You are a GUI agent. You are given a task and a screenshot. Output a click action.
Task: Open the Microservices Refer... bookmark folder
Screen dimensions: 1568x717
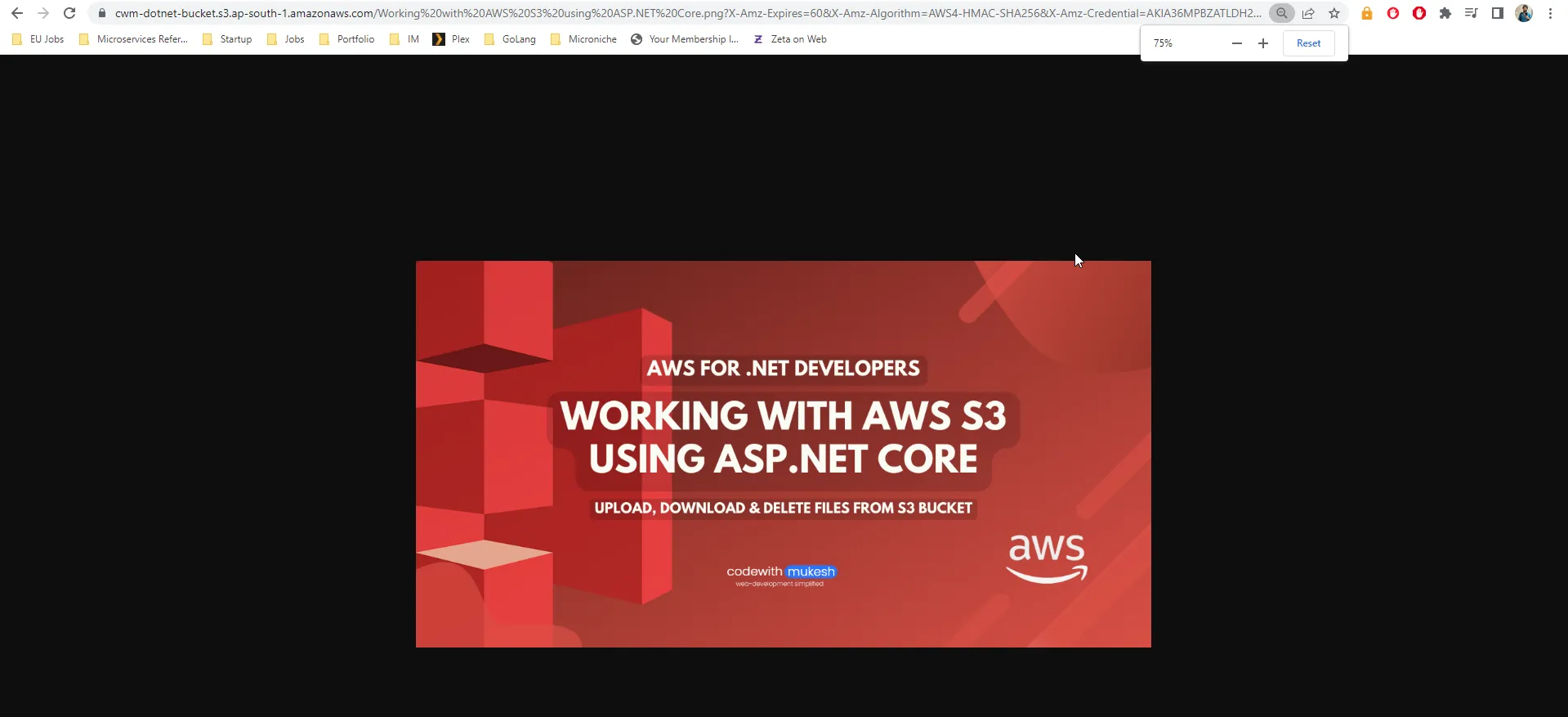tap(132, 39)
